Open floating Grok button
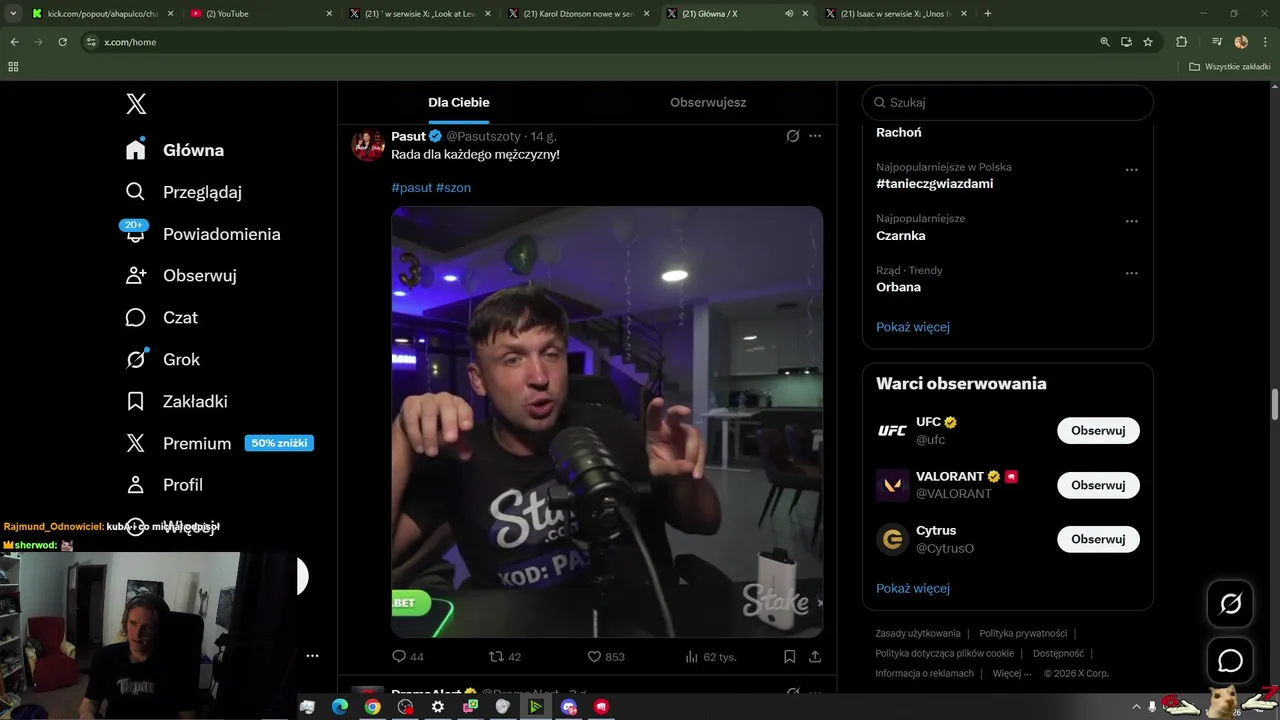The width and height of the screenshot is (1280, 720). [x=1230, y=603]
